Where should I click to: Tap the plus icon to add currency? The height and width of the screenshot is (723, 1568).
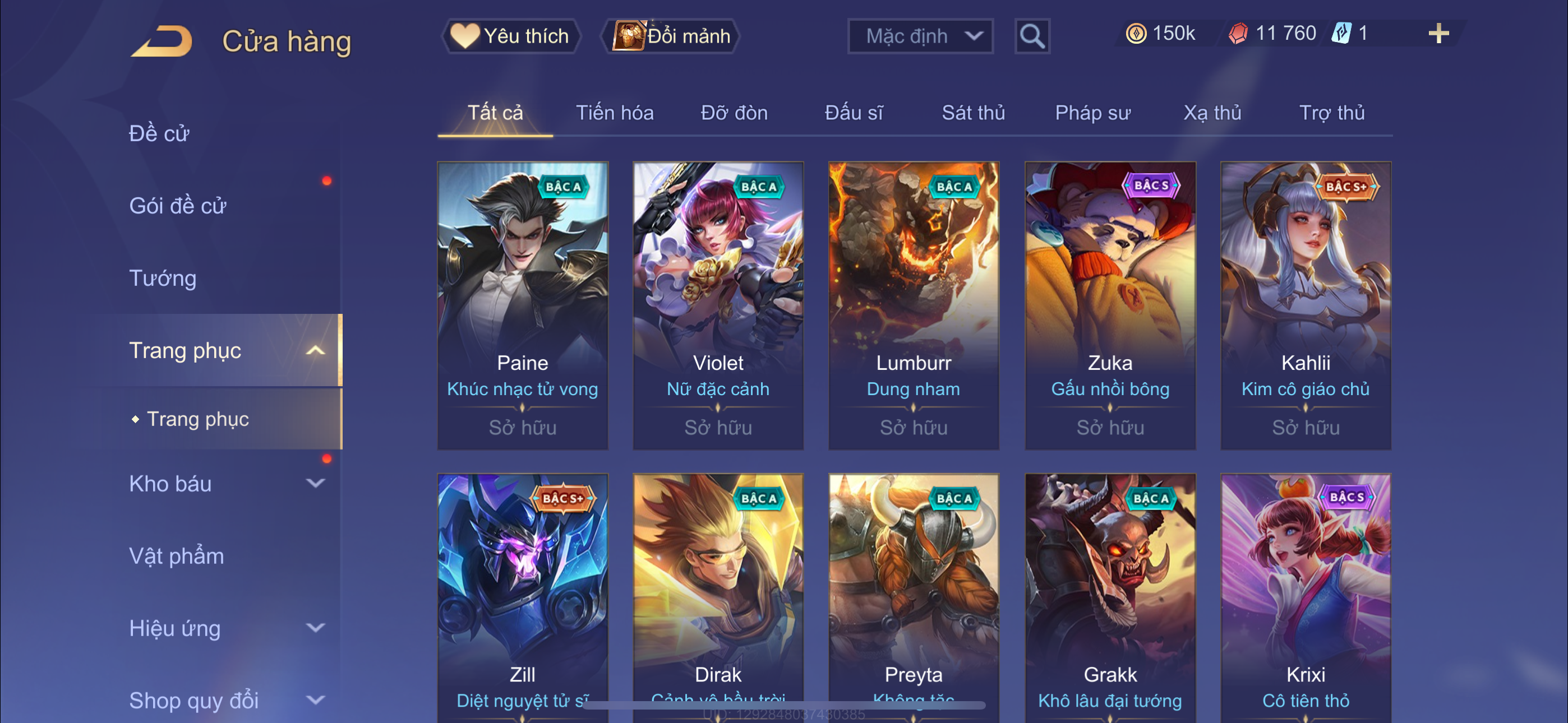[x=1438, y=34]
